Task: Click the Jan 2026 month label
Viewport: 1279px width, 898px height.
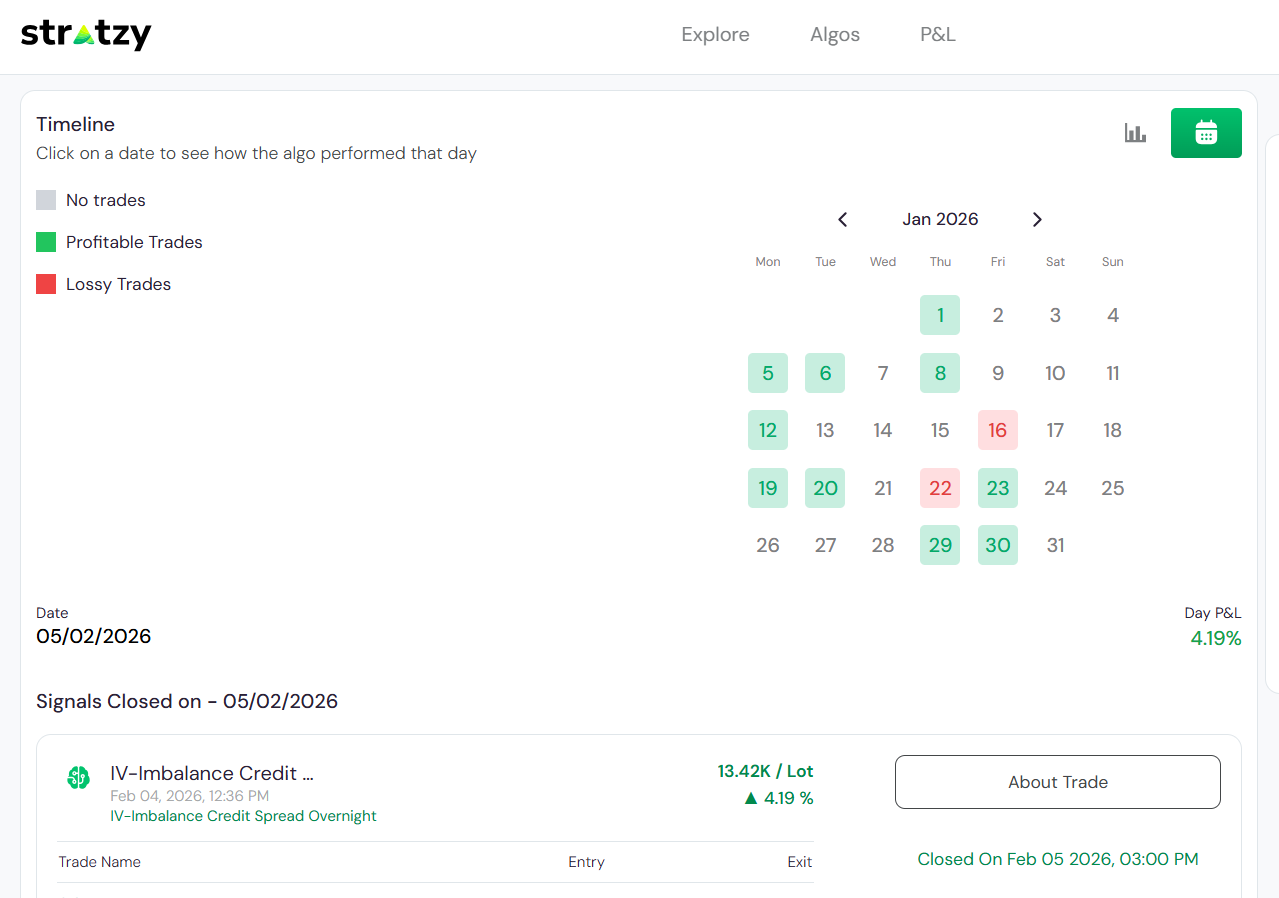Action: [940, 219]
